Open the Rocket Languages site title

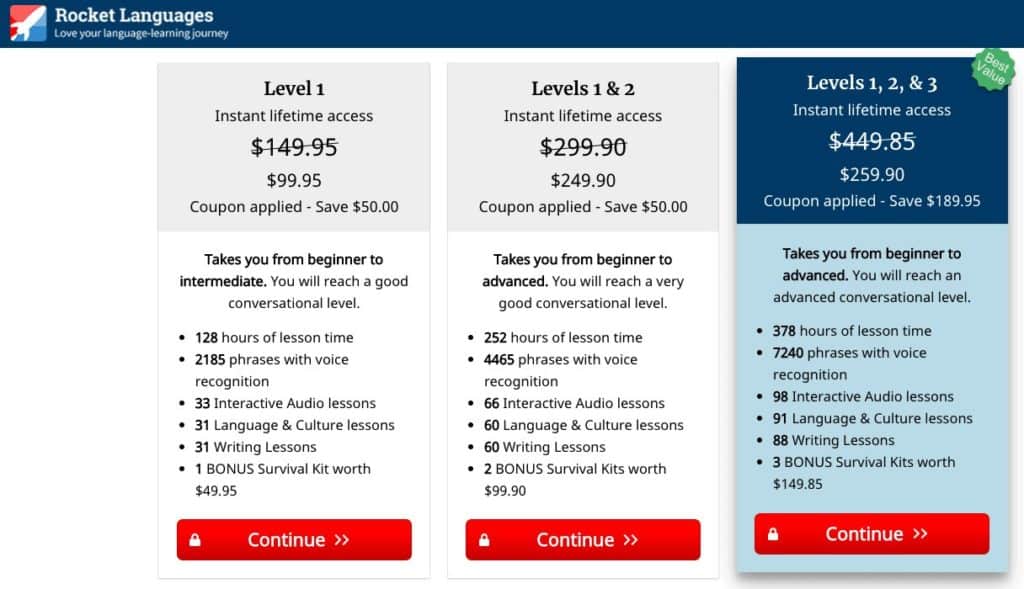[134, 15]
